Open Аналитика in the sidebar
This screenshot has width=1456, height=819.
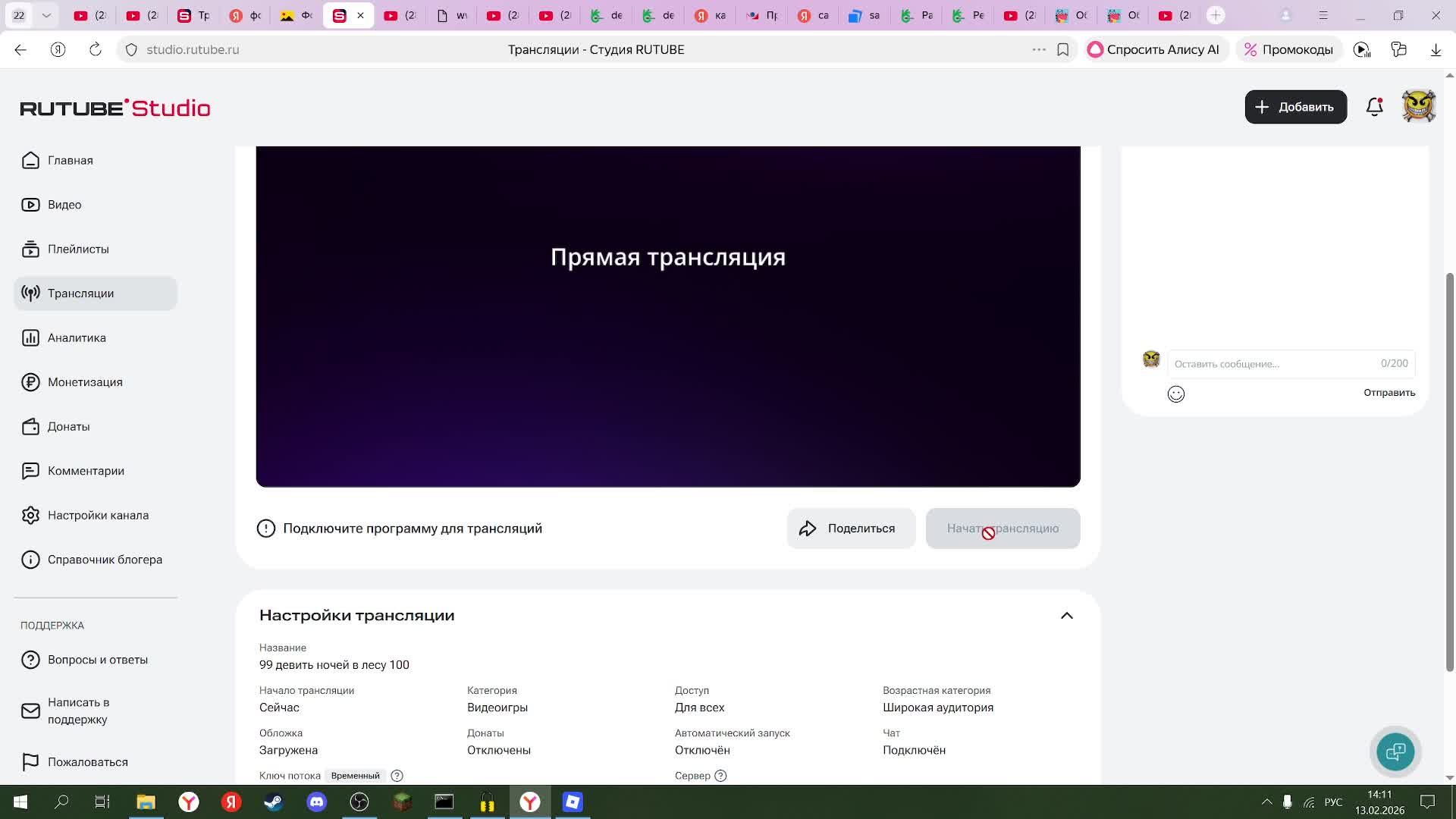(77, 338)
